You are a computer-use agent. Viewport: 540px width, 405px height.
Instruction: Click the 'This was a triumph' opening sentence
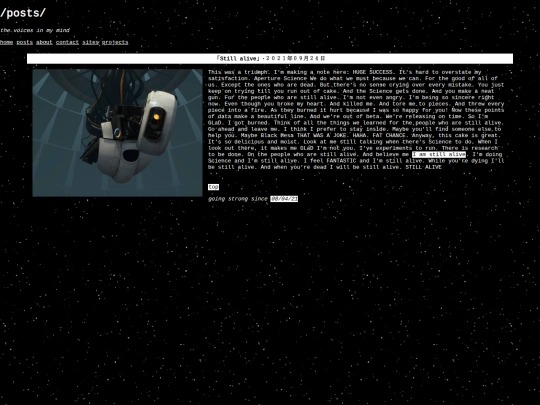[238, 72]
